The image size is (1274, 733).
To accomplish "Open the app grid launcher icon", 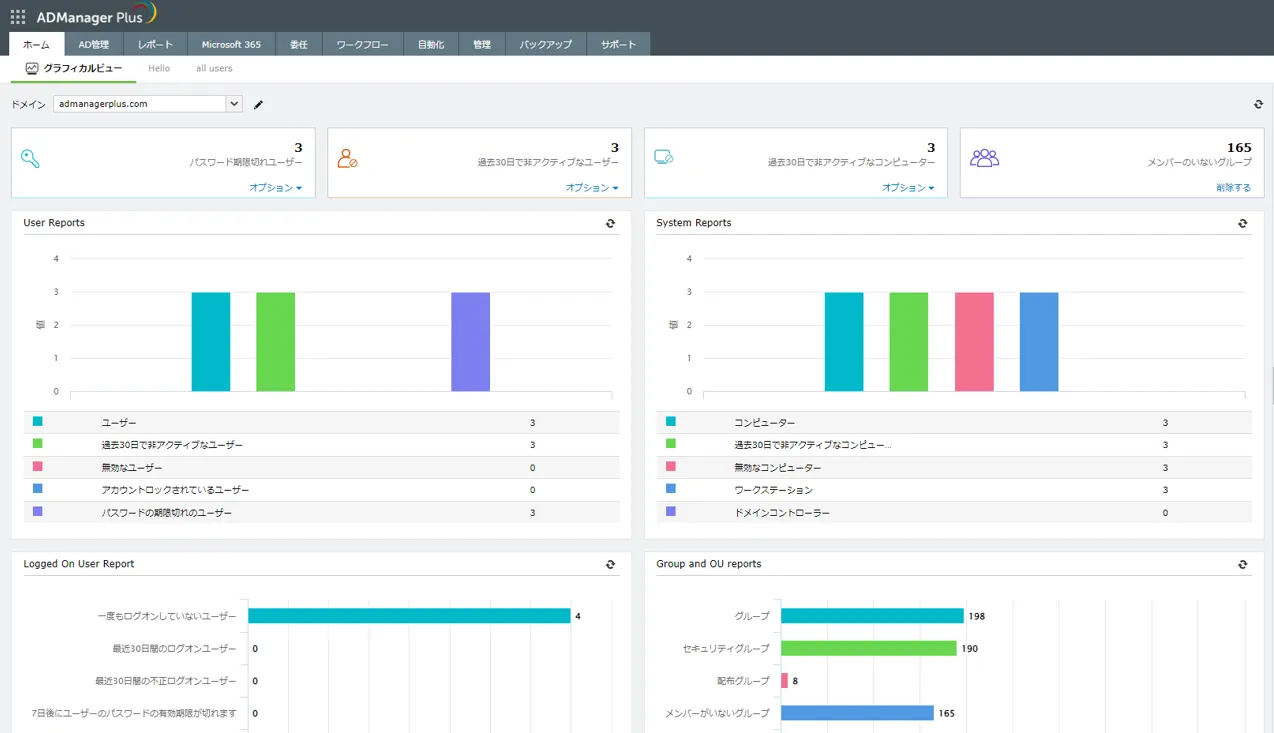I will 17,17.
